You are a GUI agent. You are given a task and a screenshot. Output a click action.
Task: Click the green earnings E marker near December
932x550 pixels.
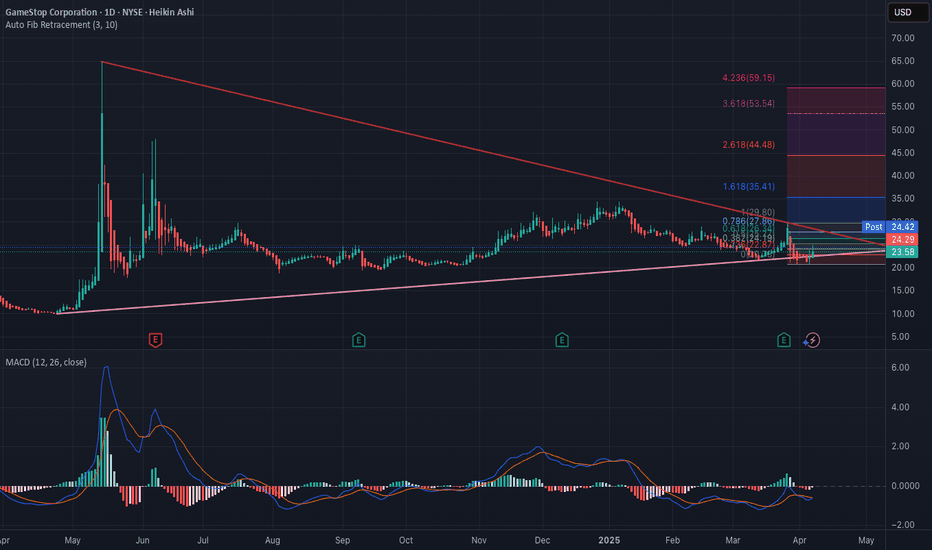(562, 340)
